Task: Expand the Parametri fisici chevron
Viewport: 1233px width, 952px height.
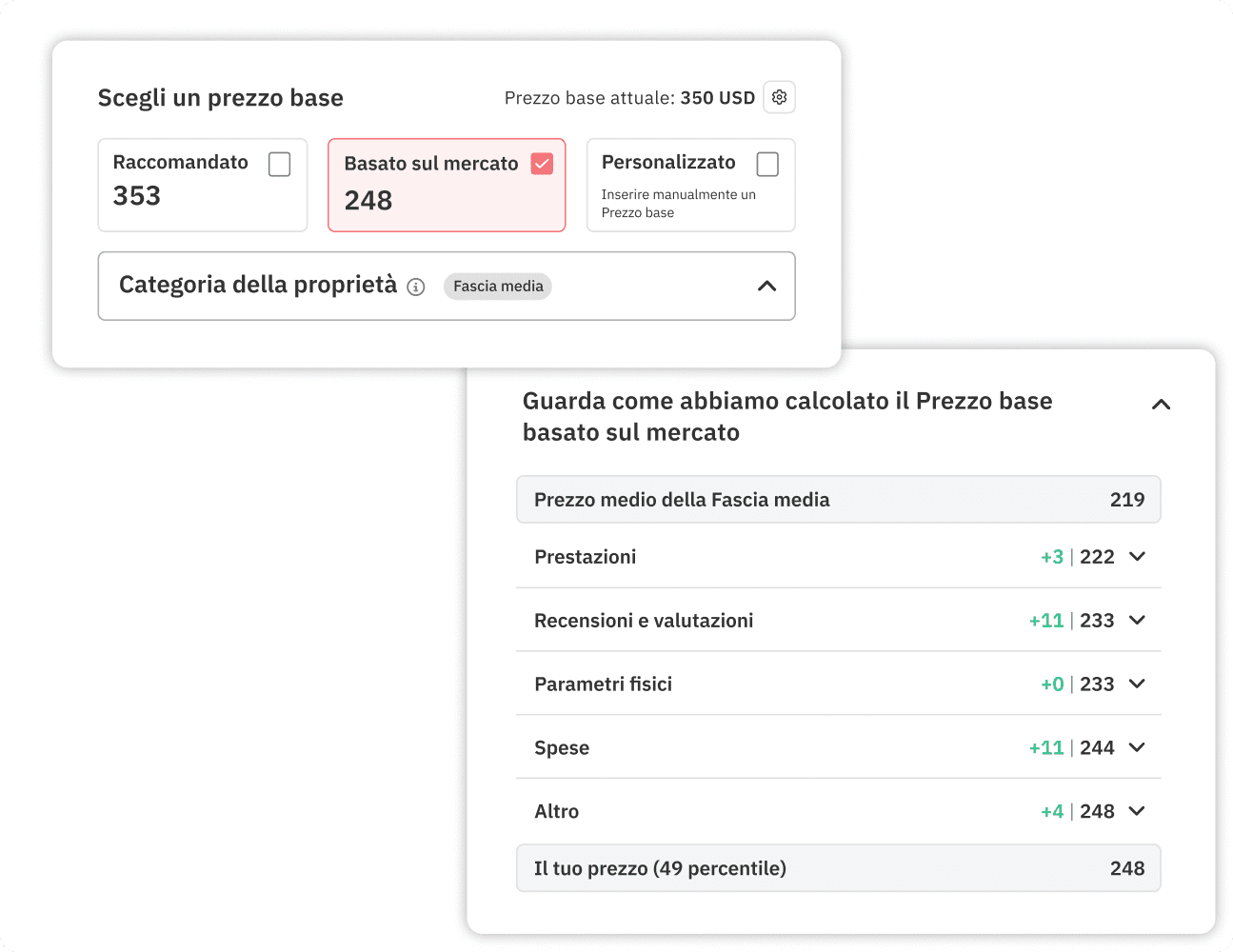Action: 1137,684
